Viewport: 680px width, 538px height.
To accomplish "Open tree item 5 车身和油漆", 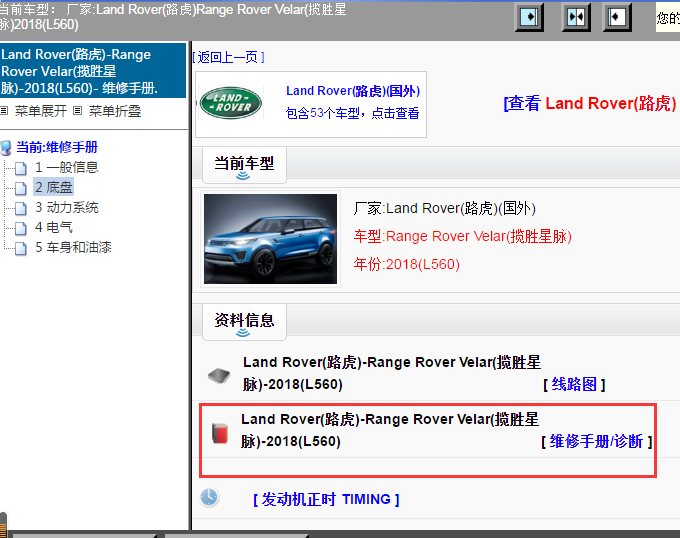I will pos(73,247).
